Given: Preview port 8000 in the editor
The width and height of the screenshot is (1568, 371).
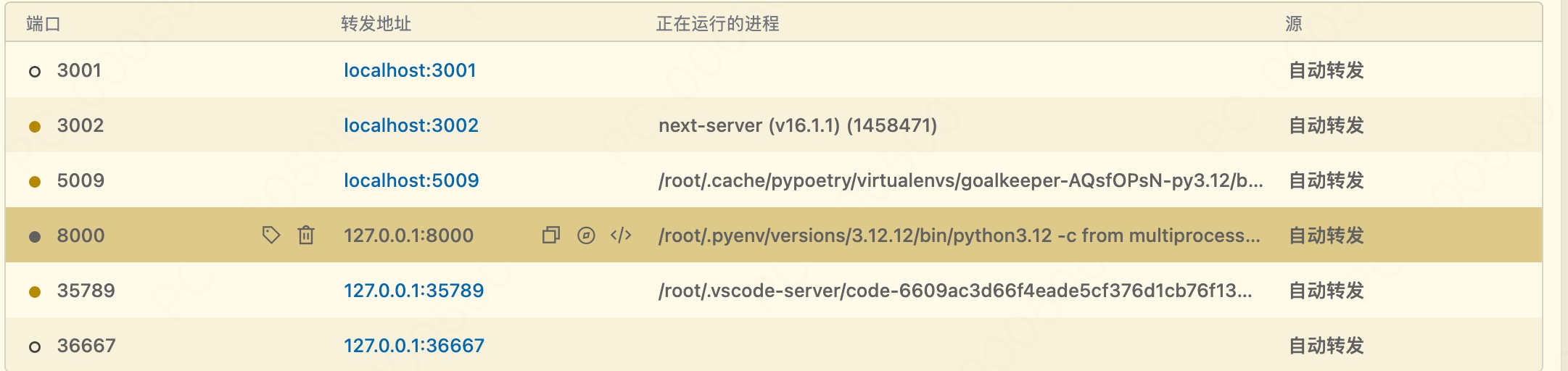Looking at the screenshot, I should pyautogui.click(x=621, y=235).
